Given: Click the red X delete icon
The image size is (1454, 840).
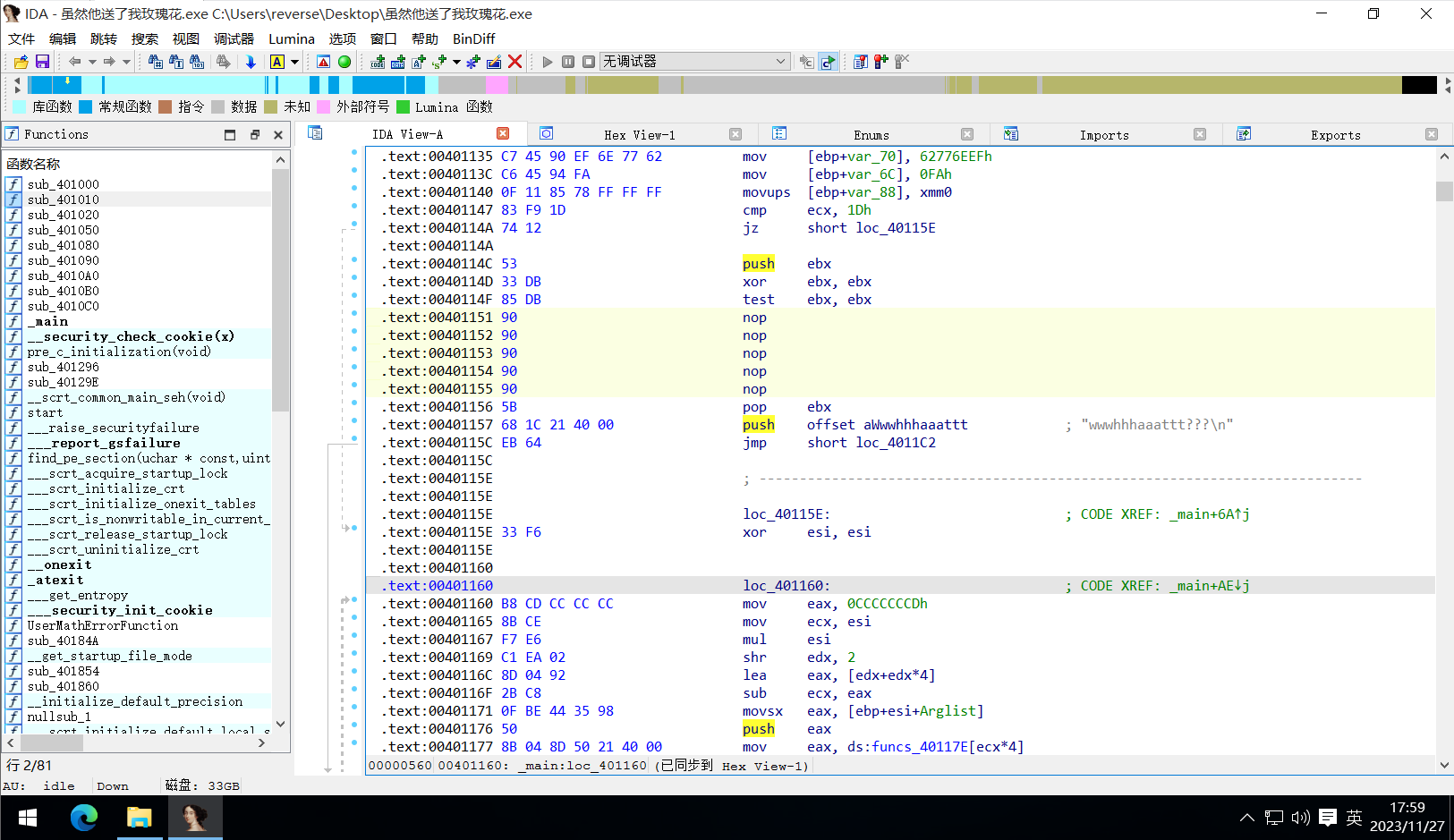Looking at the screenshot, I should click(x=514, y=62).
